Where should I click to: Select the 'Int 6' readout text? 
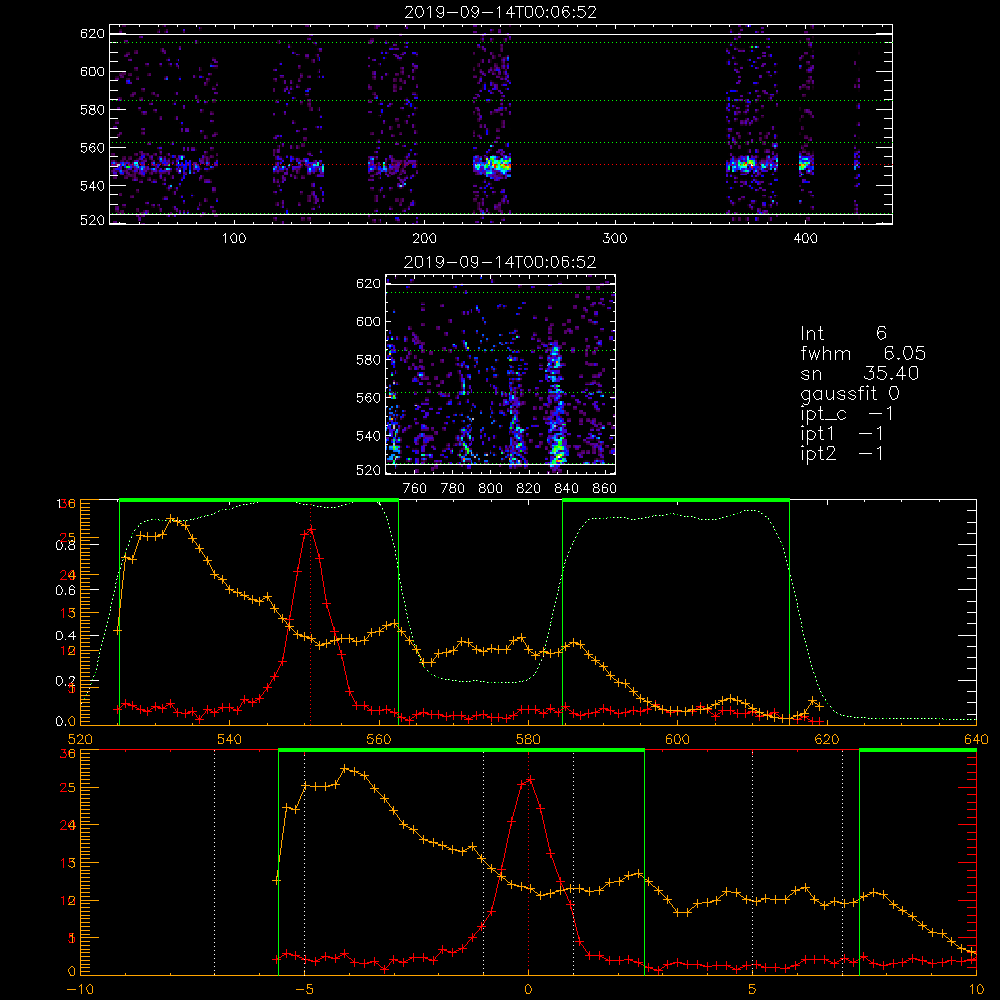coord(843,333)
